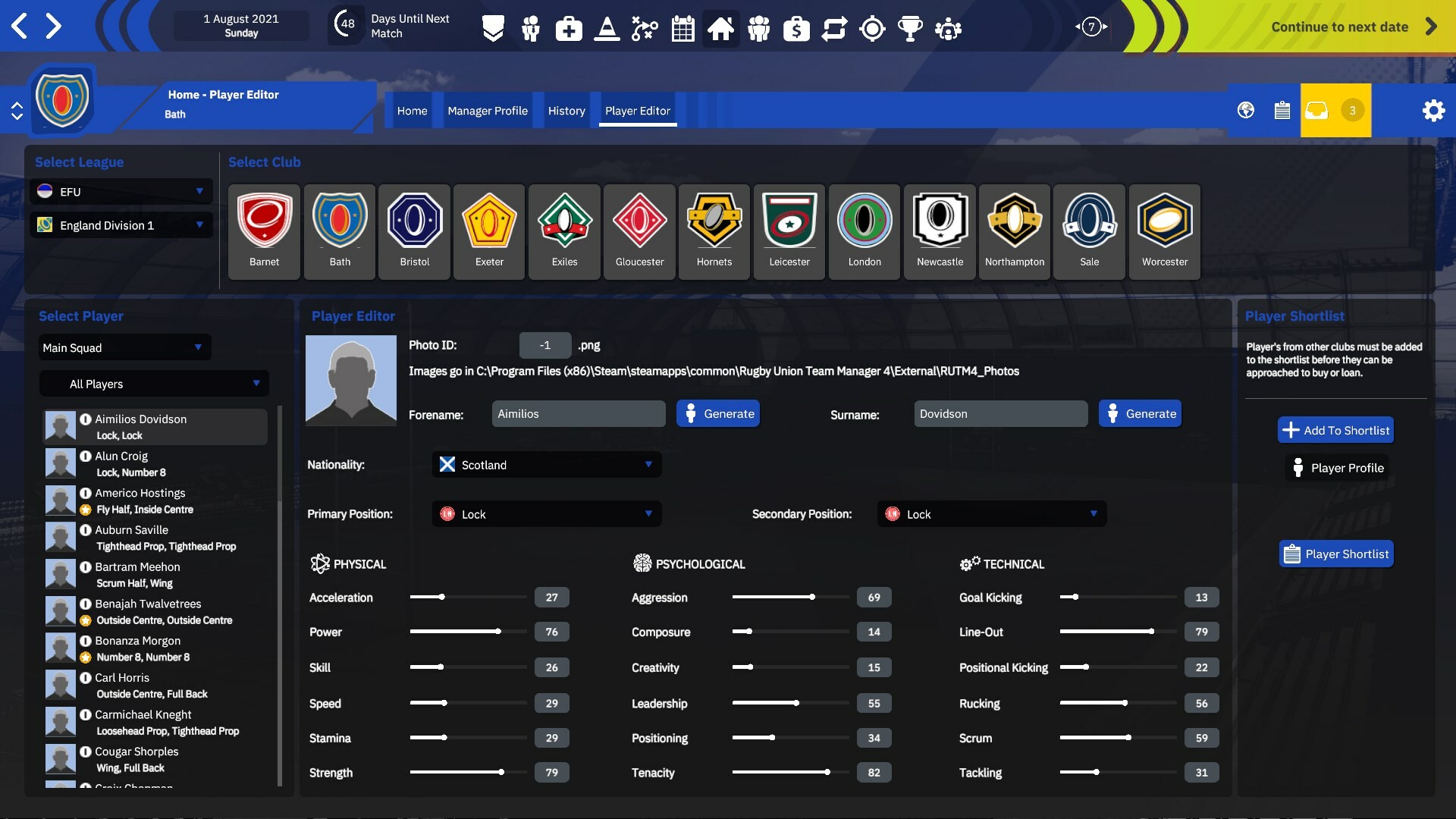Open the Select League EFU dropdown
The image size is (1456, 819).
coord(121,191)
